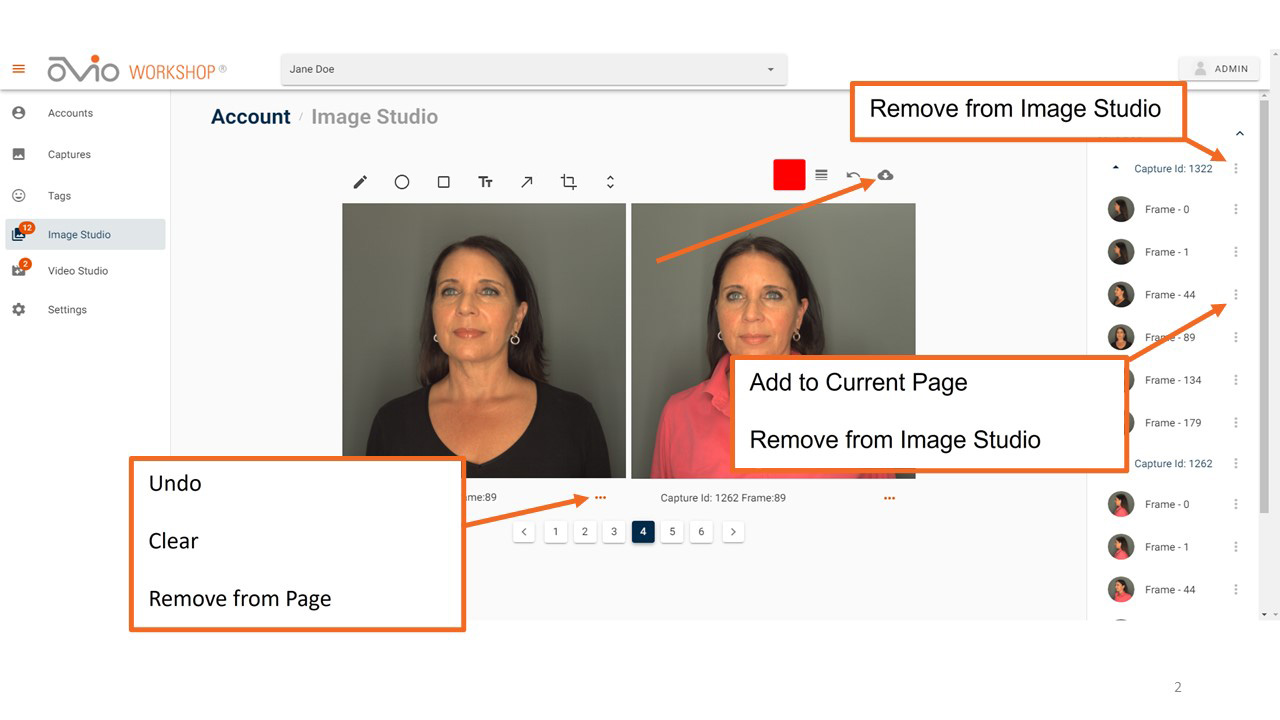The width and height of the screenshot is (1280, 720).
Task: Click the cloud download icon
Action: 885,175
